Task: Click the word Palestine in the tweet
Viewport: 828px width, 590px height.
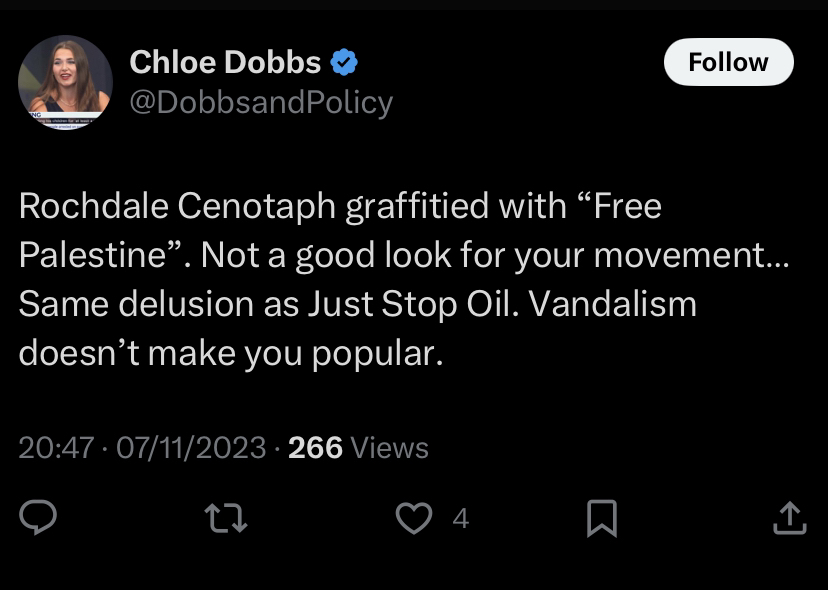Action: [x=93, y=255]
